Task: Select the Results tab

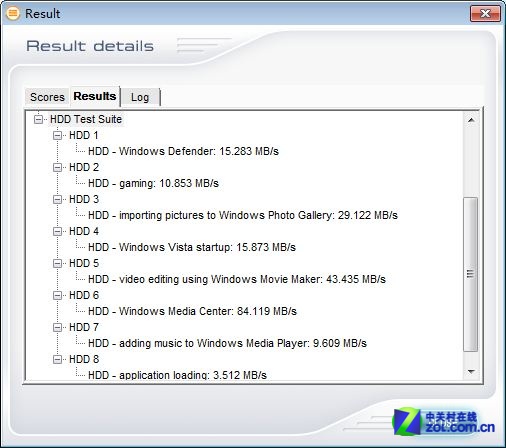Action: [95, 96]
